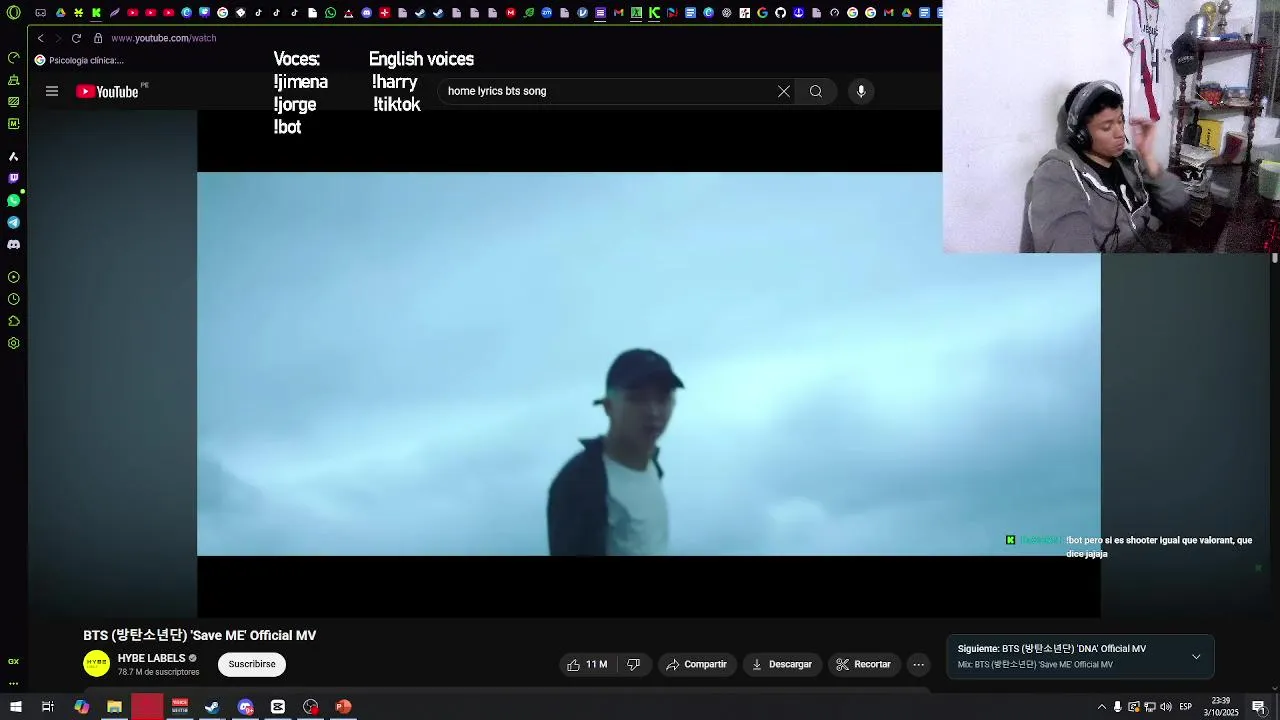Switch to the Discord browser tab
Viewport: 1280px width, 720px height.
366,13
